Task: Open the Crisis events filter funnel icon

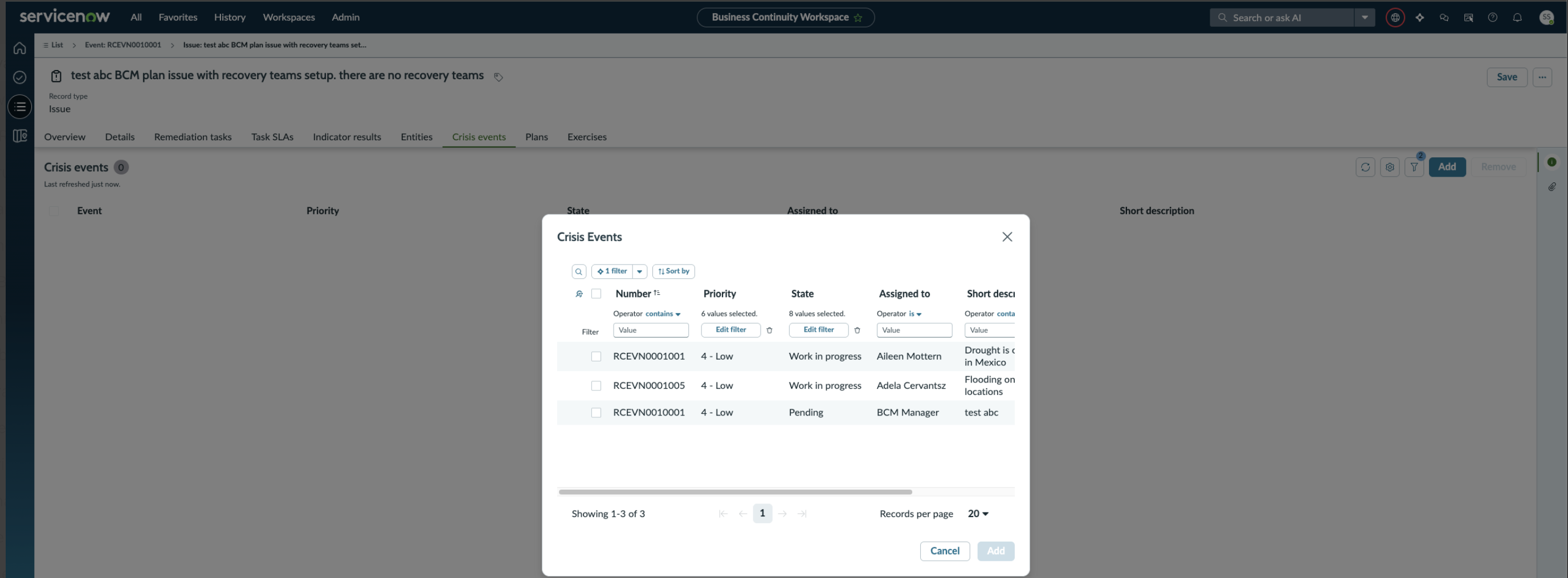Action: click(x=1414, y=167)
